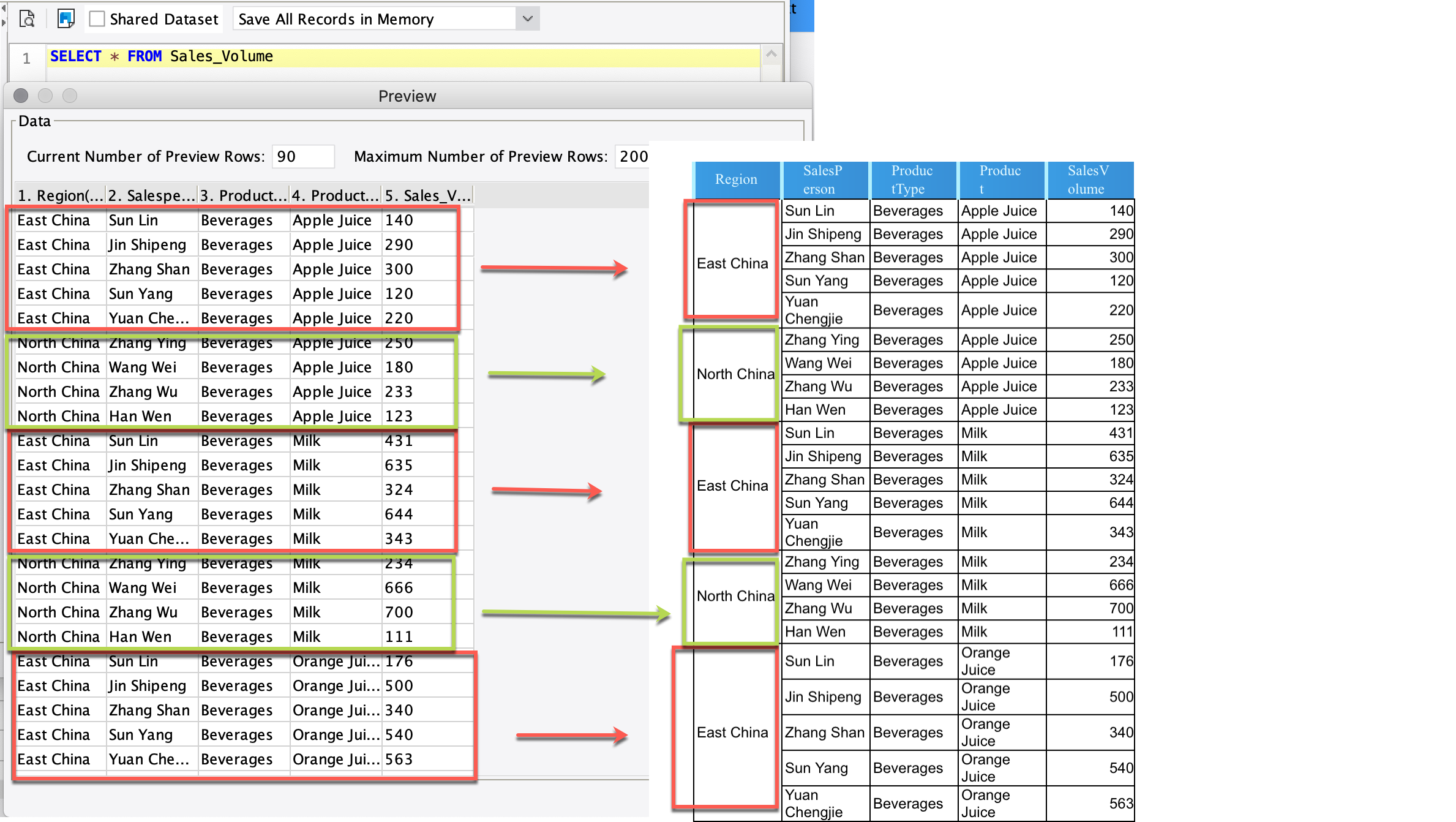Click the Maximum Number of Preview Rows field

click(x=632, y=156)
